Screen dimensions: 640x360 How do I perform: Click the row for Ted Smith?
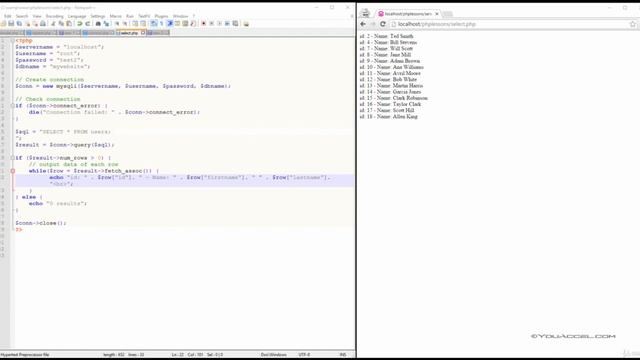point(386,36)
